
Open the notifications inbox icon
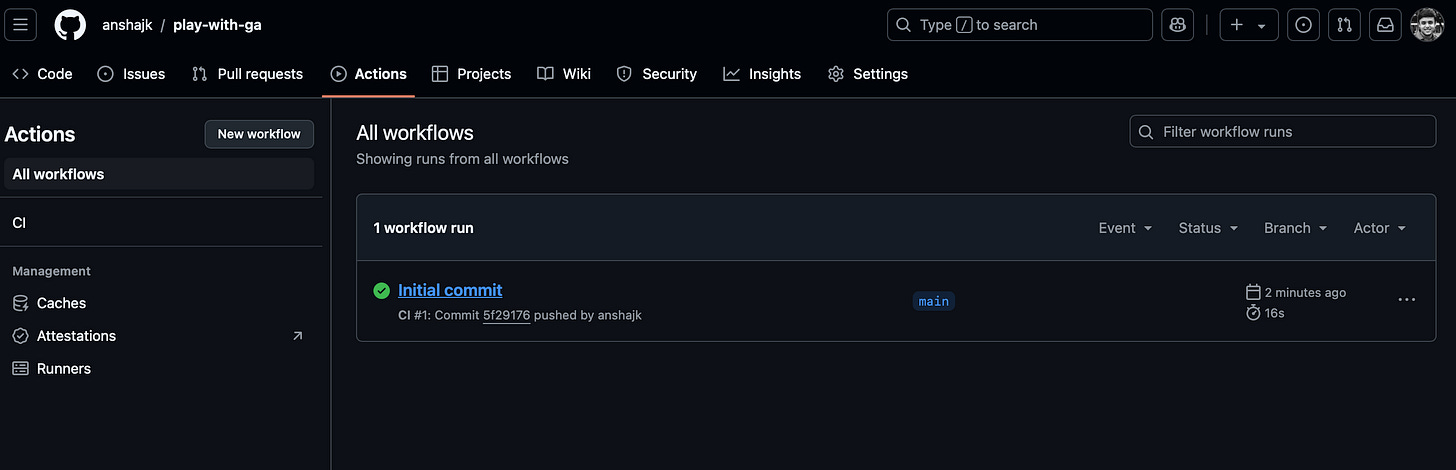[1386, 25]
